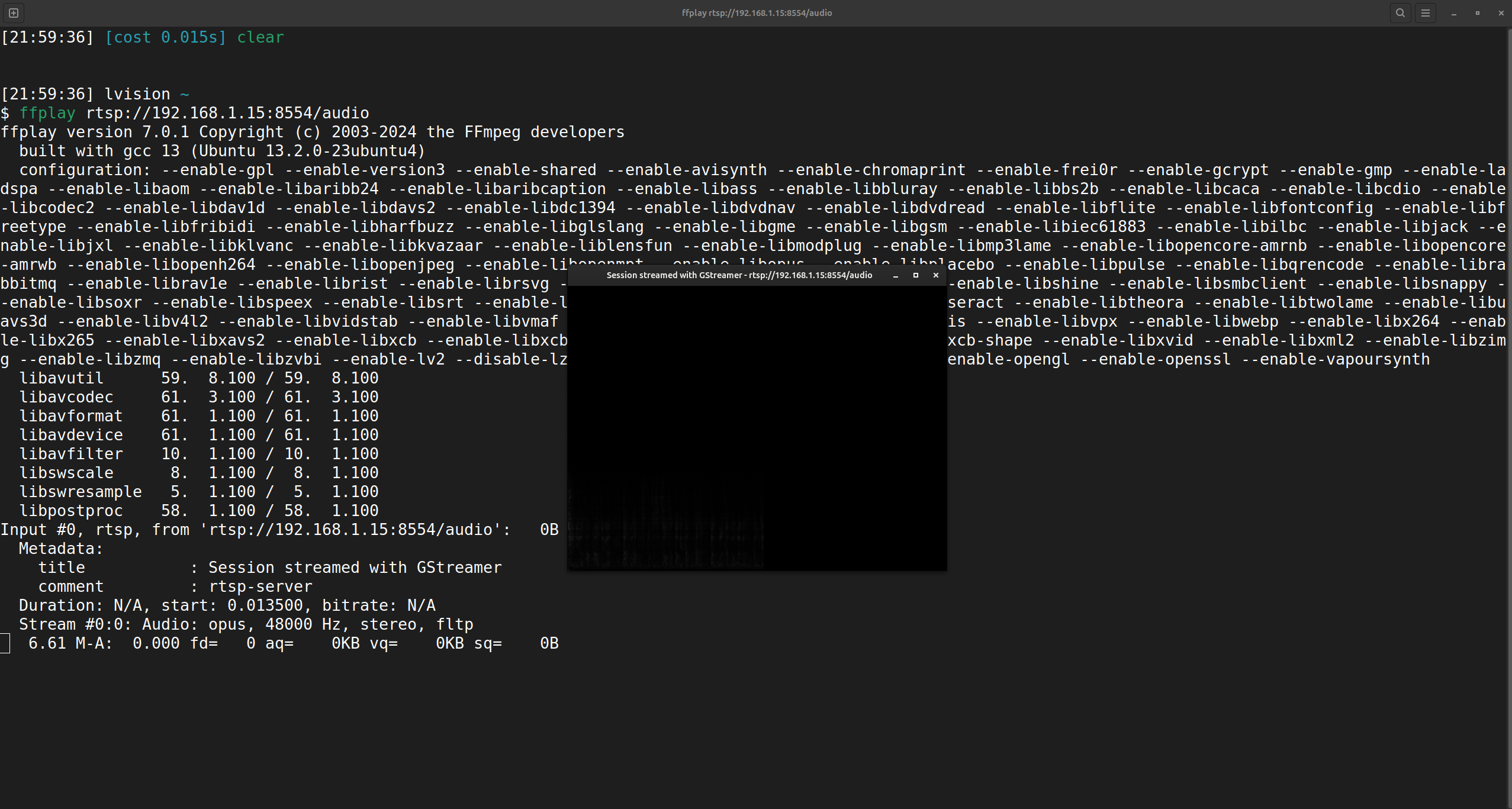Minimize the terminal window

(1454, 13)
